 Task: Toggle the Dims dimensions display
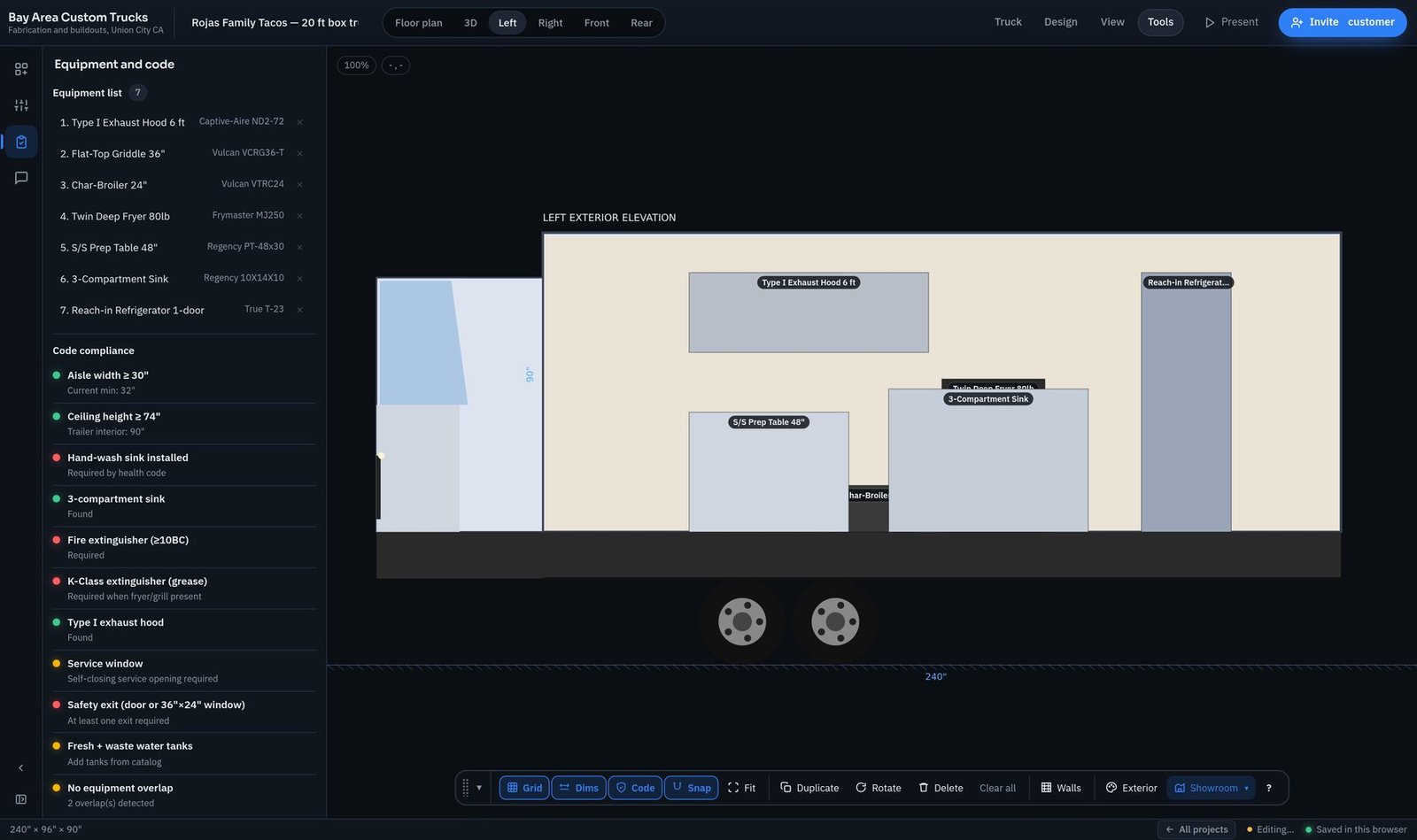click(578, 788)
